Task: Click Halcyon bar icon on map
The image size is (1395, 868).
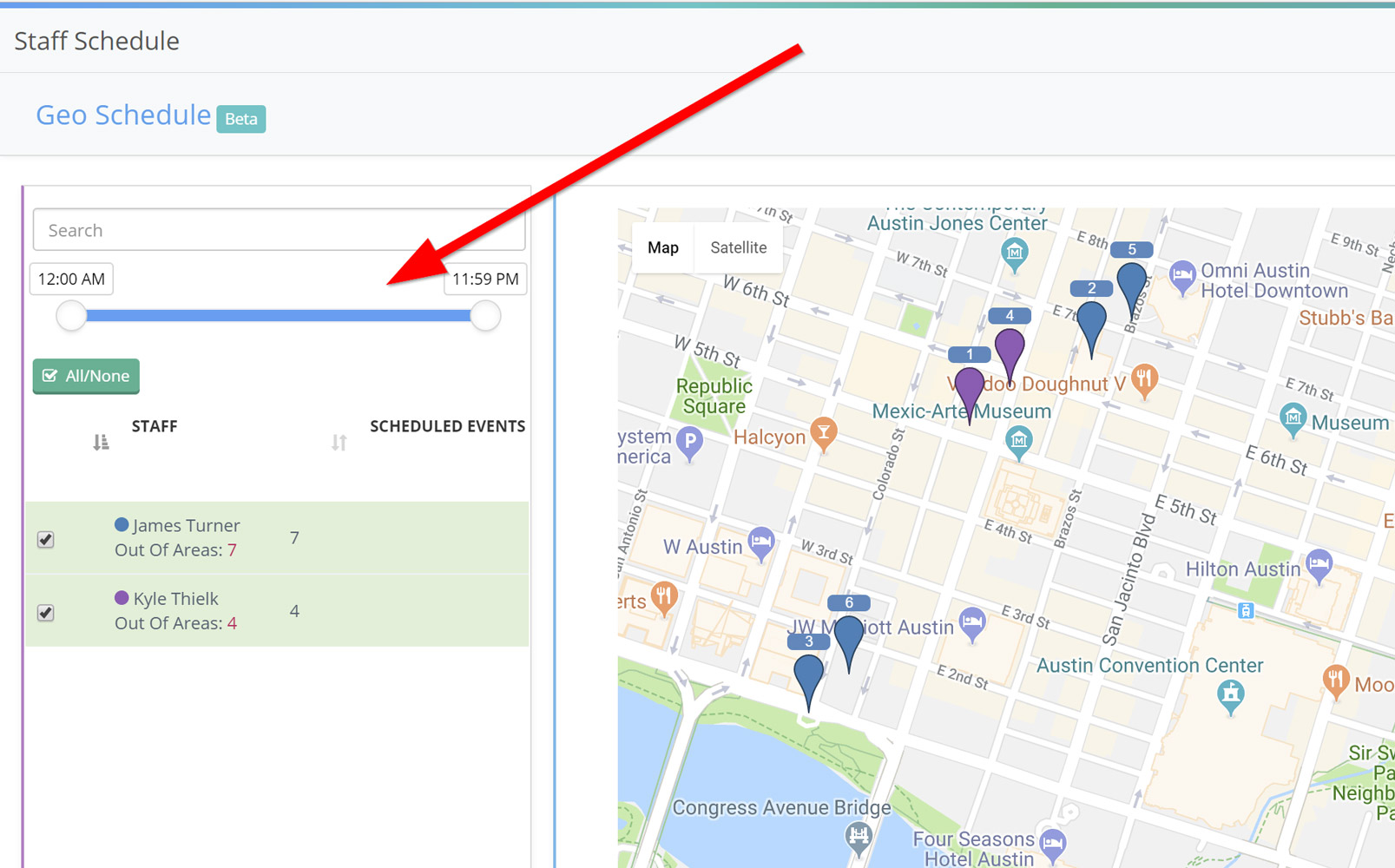Action: pyautogui.click(x=823, y=434)
